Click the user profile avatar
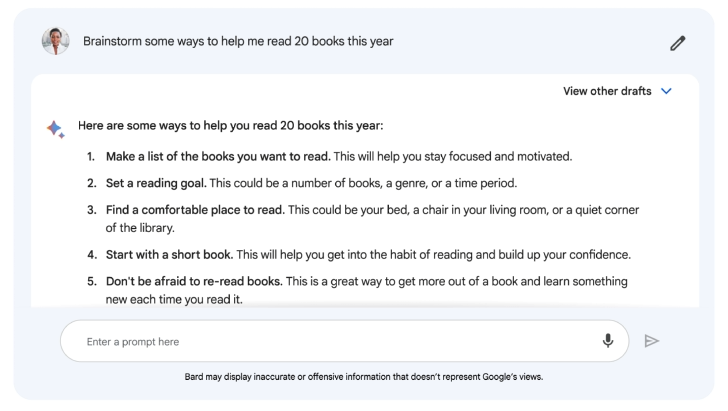The width and height of the screenshot is (728, 411). (56, 41)
